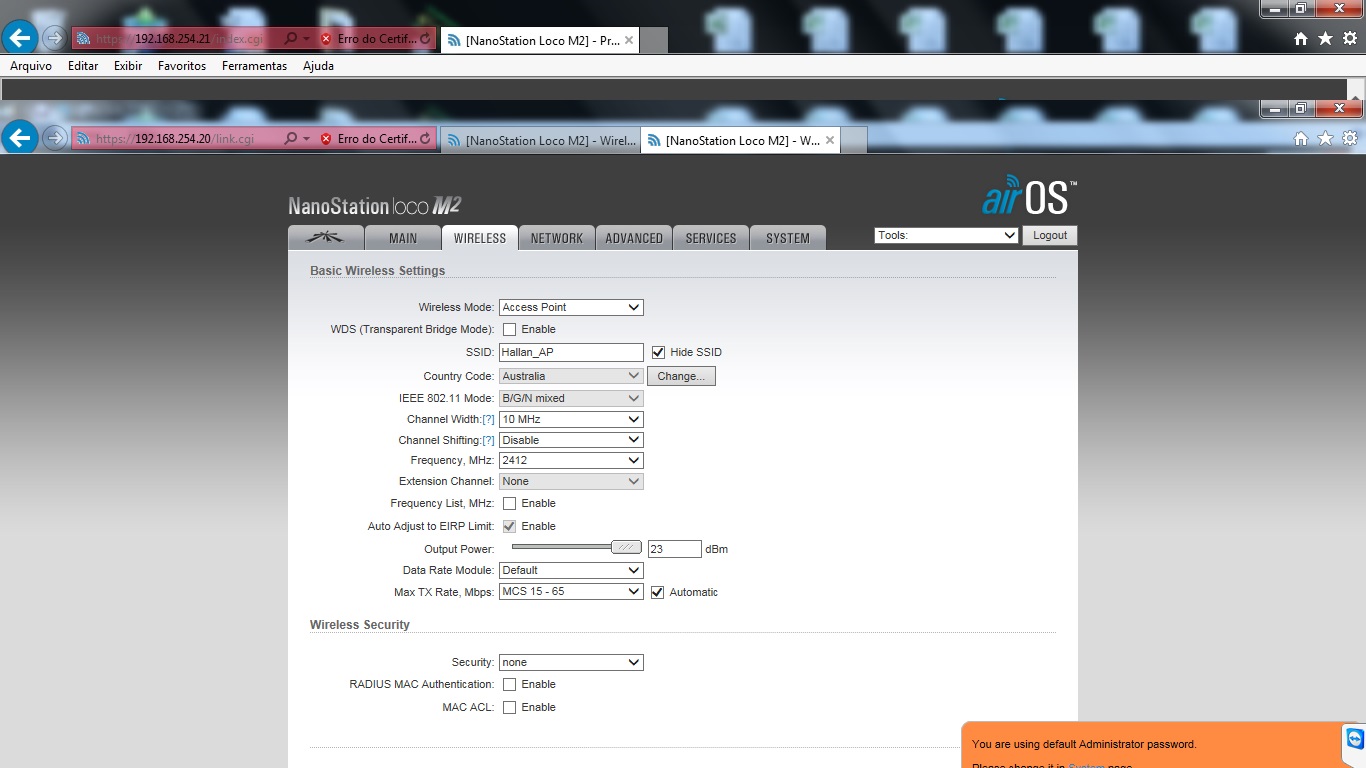Open the Channel Width dropdown
Viewport: 1366px width, 768px height.
click(571, 420)
